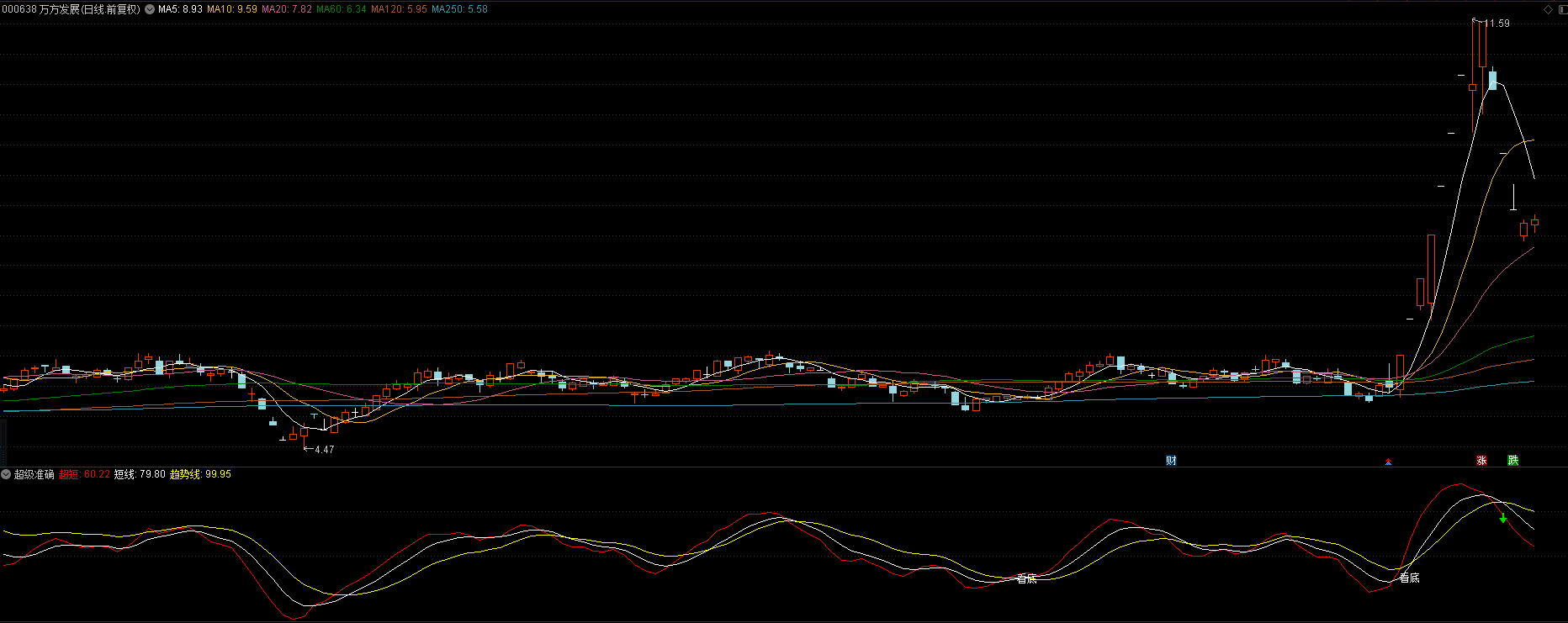
Task: Click the red 涨 marker on the chart
Action: [1481, 460]
